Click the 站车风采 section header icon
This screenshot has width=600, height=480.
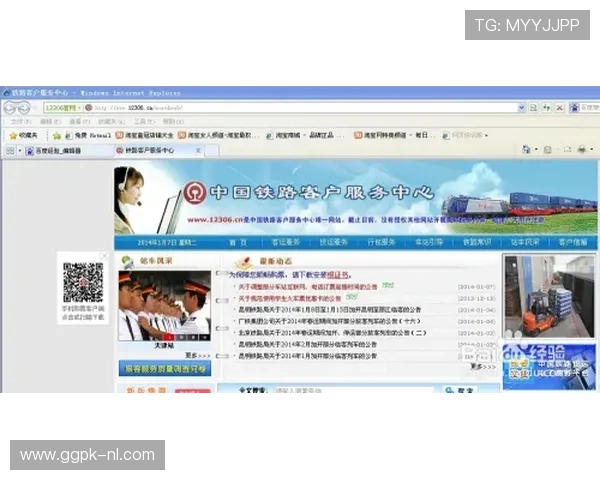click(x=127, y=261)
